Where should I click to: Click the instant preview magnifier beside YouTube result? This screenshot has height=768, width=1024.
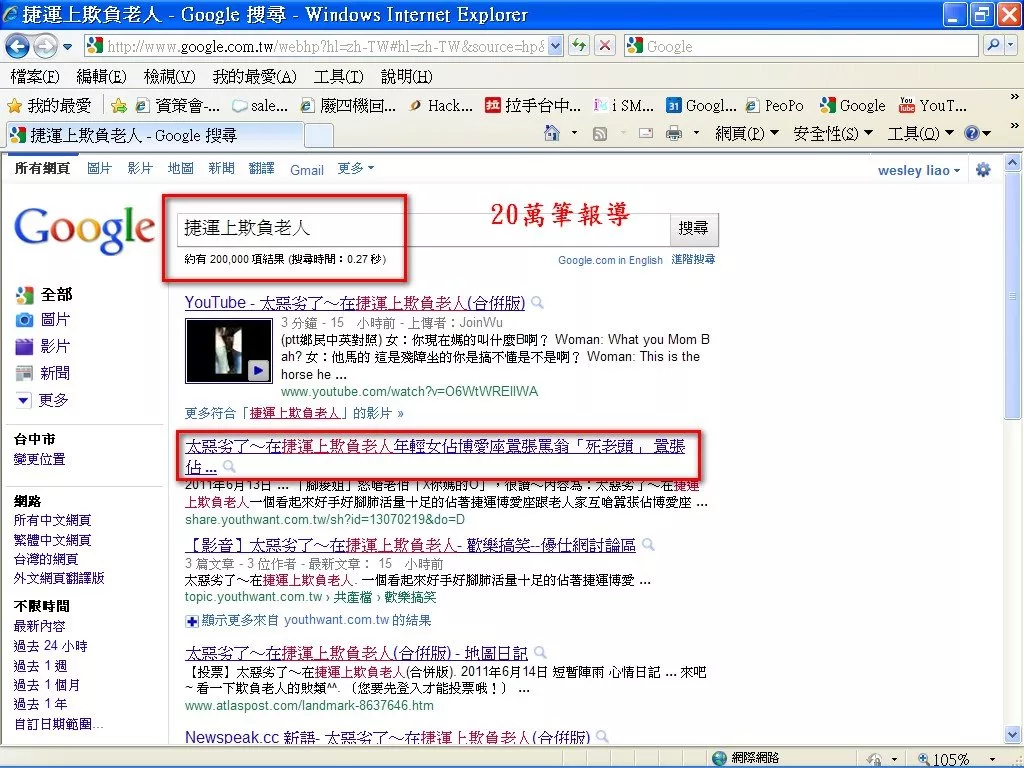click(537, 302)
